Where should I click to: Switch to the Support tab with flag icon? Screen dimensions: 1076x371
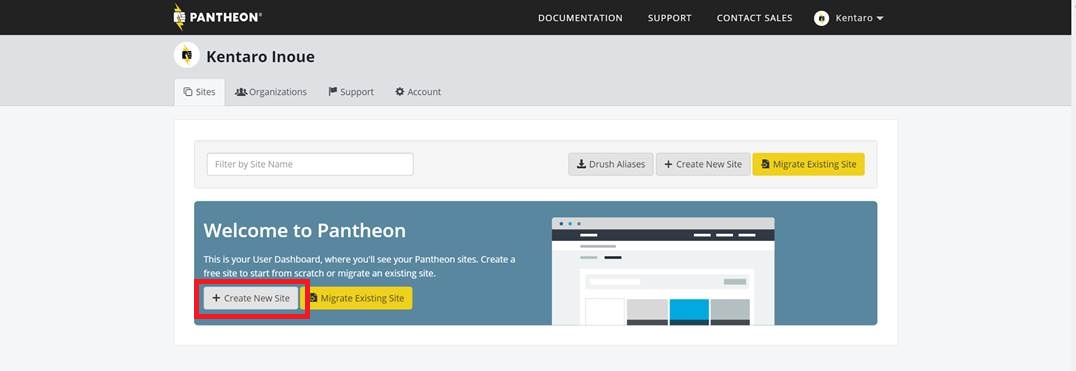tap(351, 92)
